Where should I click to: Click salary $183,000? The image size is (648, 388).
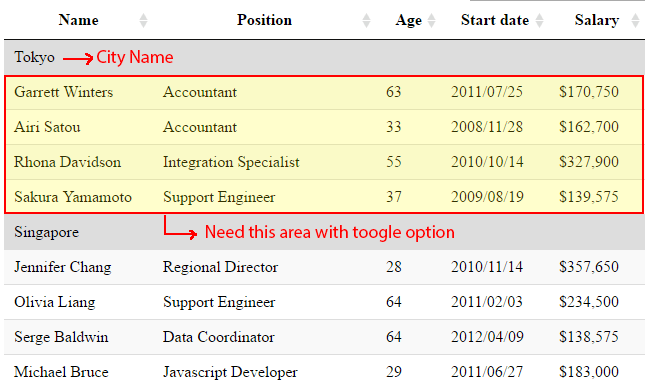(589, 372)
